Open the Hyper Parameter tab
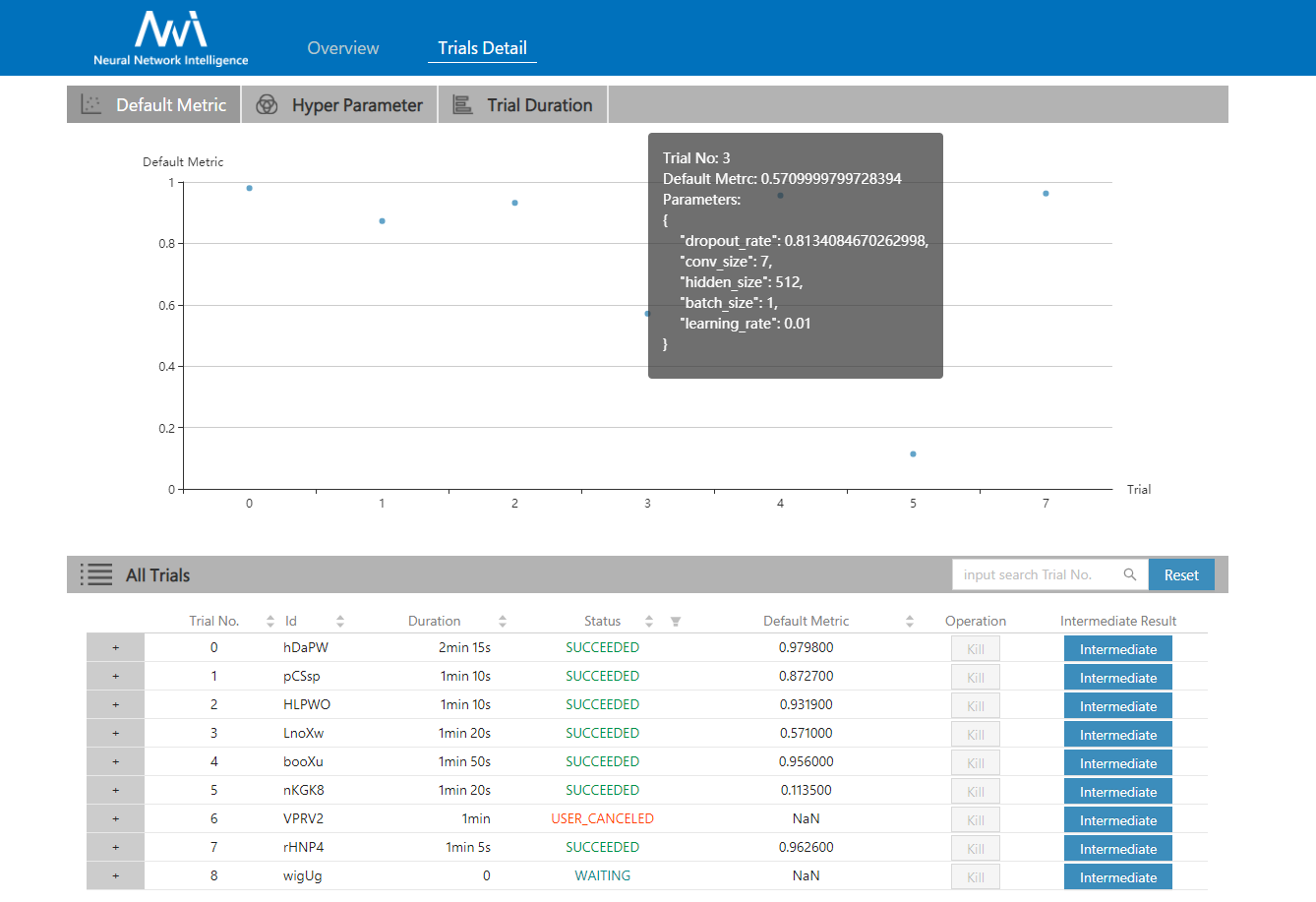 click(x=339, y=105)
